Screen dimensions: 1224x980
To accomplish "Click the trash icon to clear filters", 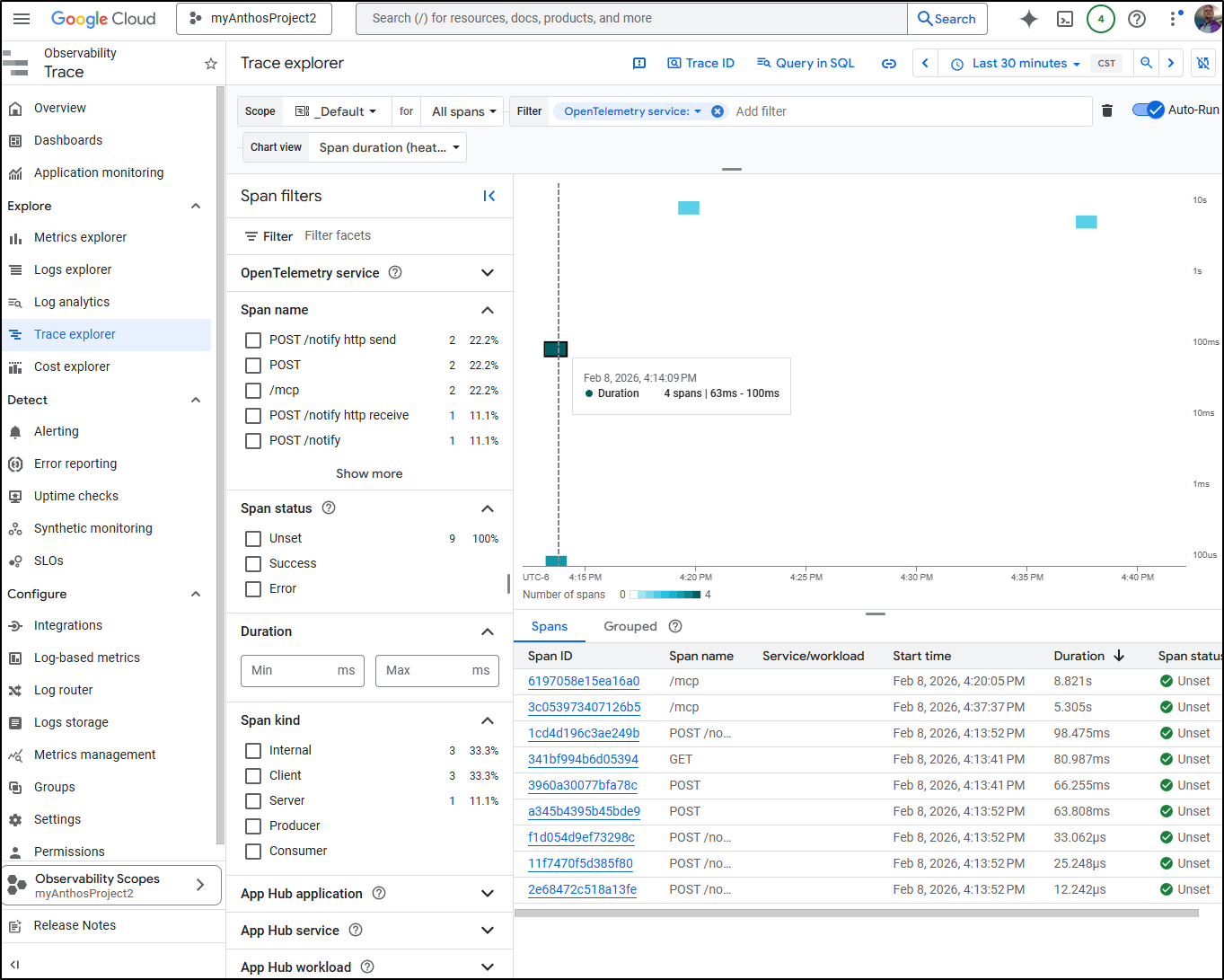I will [x=1107, y=110].
